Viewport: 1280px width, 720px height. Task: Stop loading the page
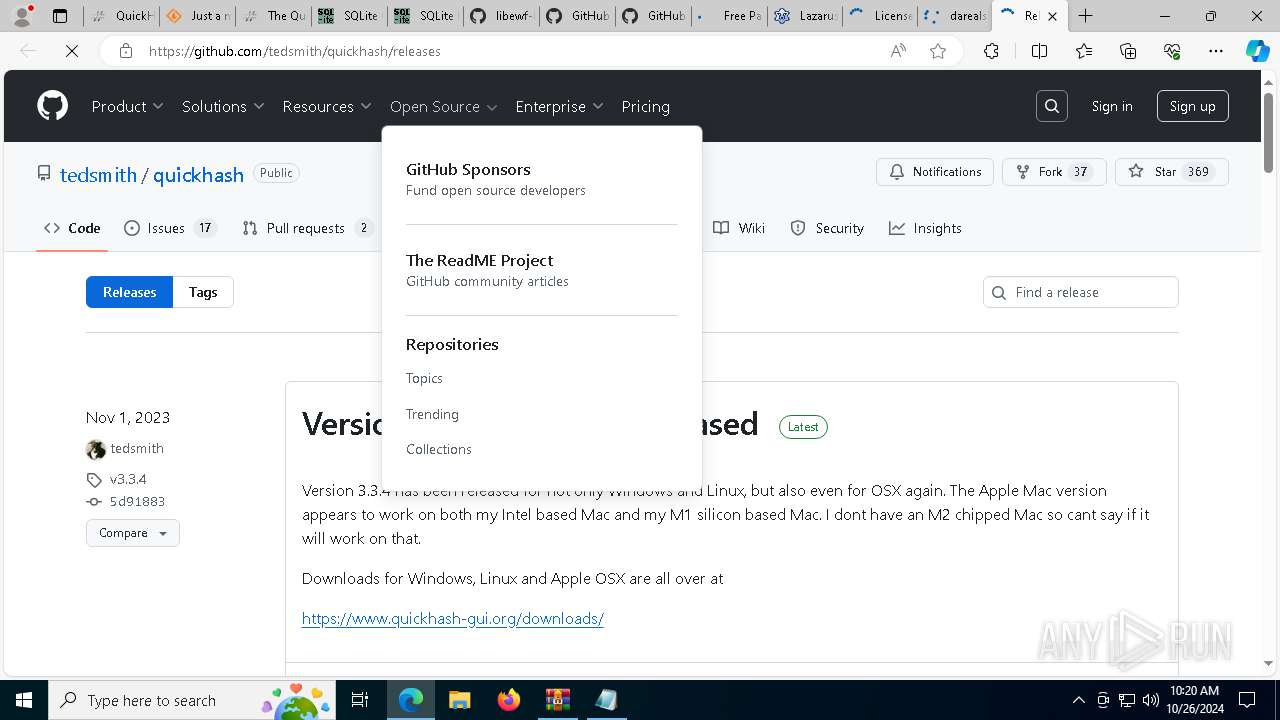point(72,51)
